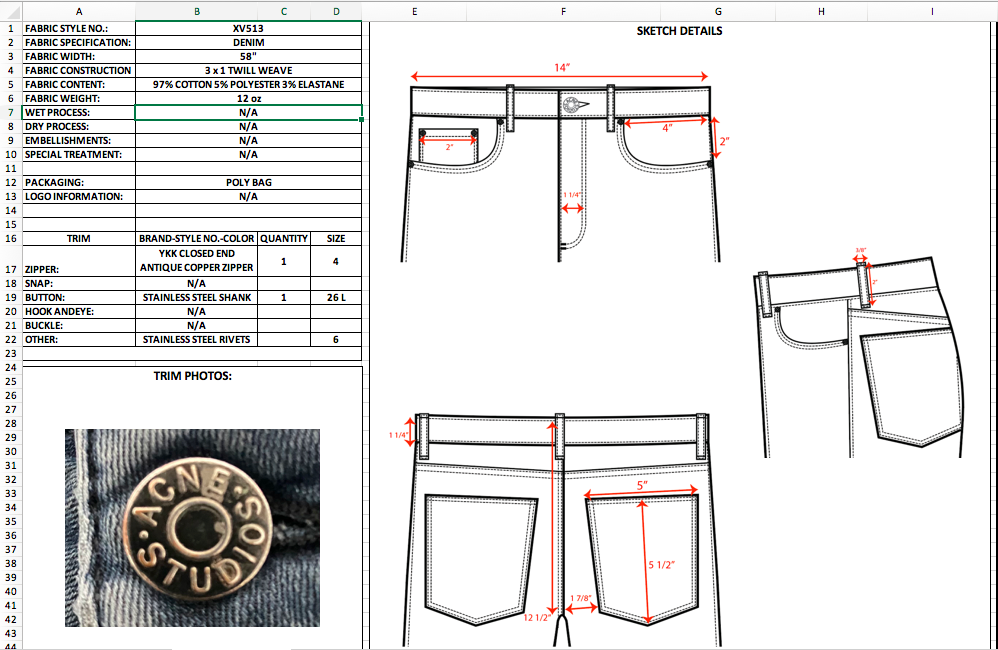Select column I header
Screen dimensions: 998x650
932,11
